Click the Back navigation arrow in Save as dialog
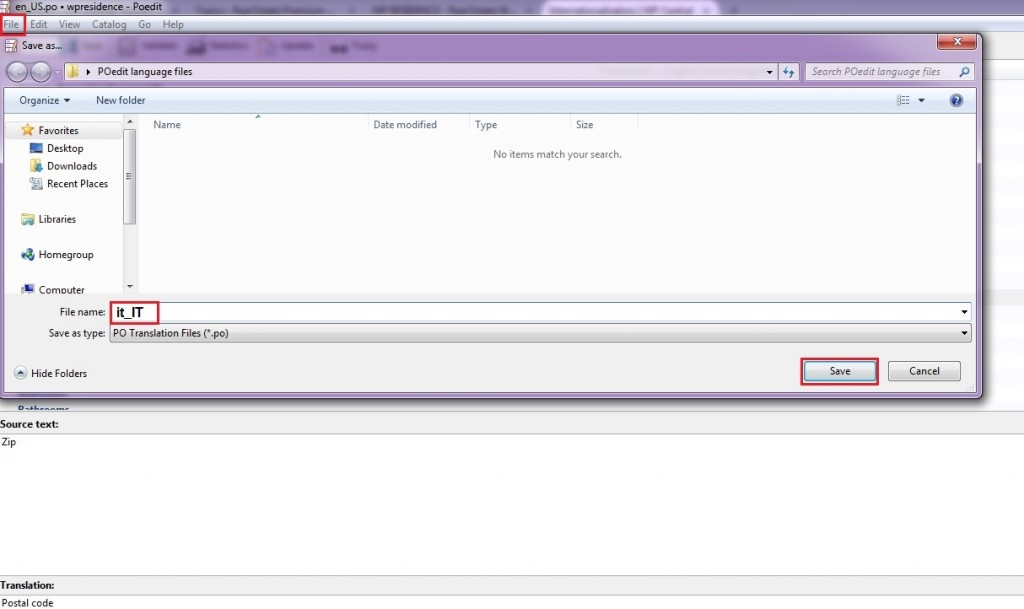The width and height of the screenshot is (1024, 609). click(17, 72)
